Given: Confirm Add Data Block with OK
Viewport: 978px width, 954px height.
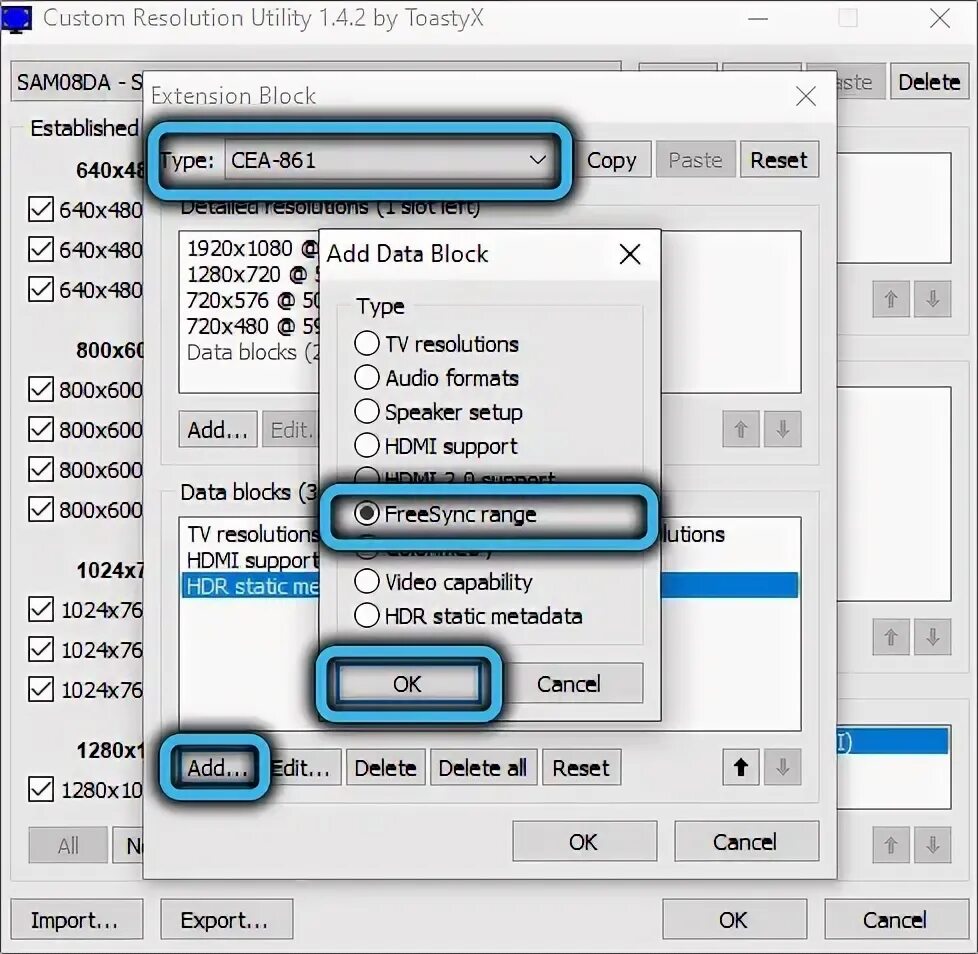Looking at the screenshot, I should 408,684.
